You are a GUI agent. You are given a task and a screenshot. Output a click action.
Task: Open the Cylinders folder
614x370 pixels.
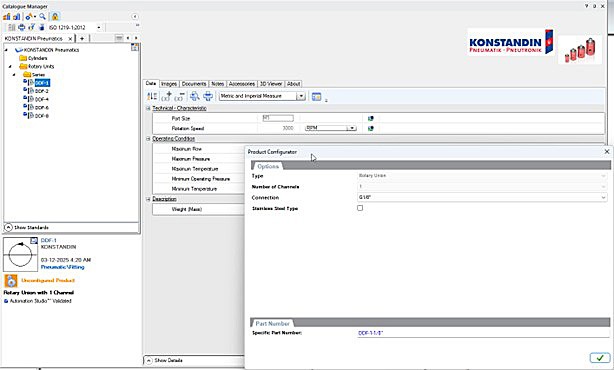click(34, 58)
